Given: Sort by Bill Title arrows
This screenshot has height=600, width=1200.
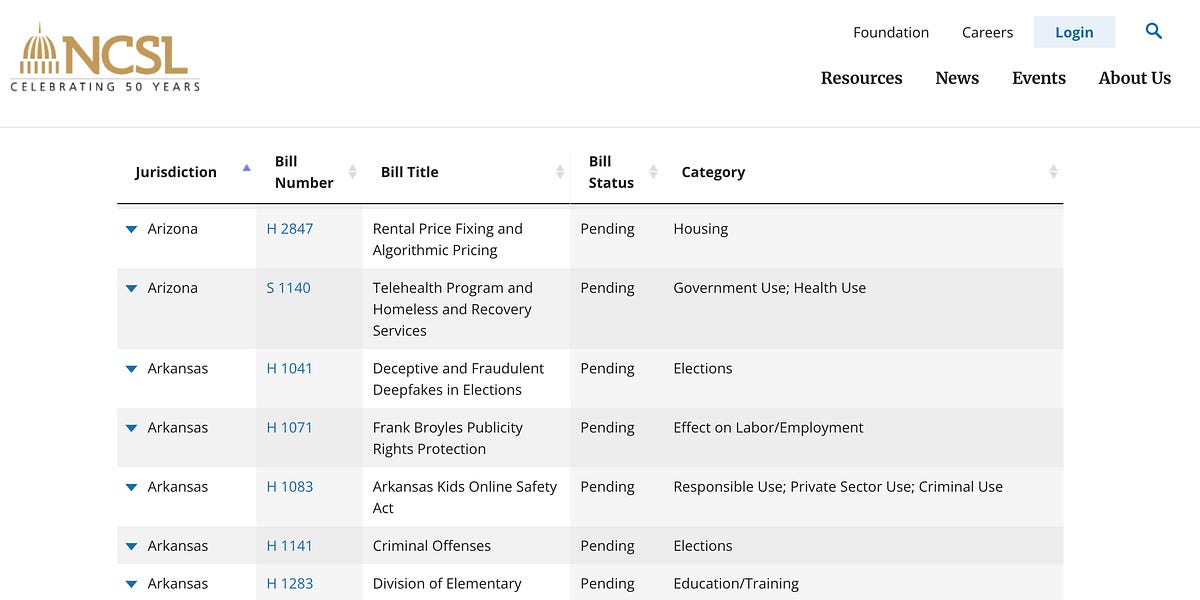Looking at the screenshot, I should coord(560,172).
